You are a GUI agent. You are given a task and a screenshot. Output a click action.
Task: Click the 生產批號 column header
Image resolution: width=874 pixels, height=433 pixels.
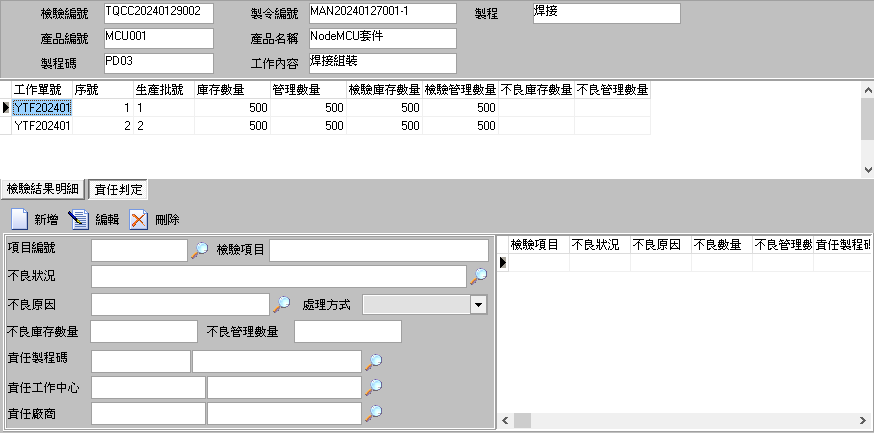pyautogui.click(x=164, y=90)
